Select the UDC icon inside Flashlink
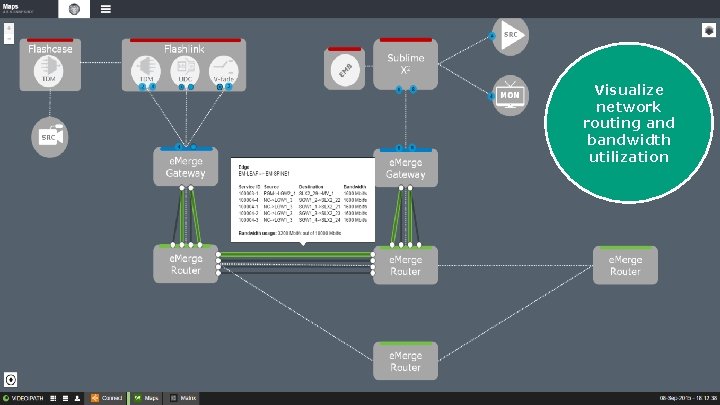 (x=185, y=72)
